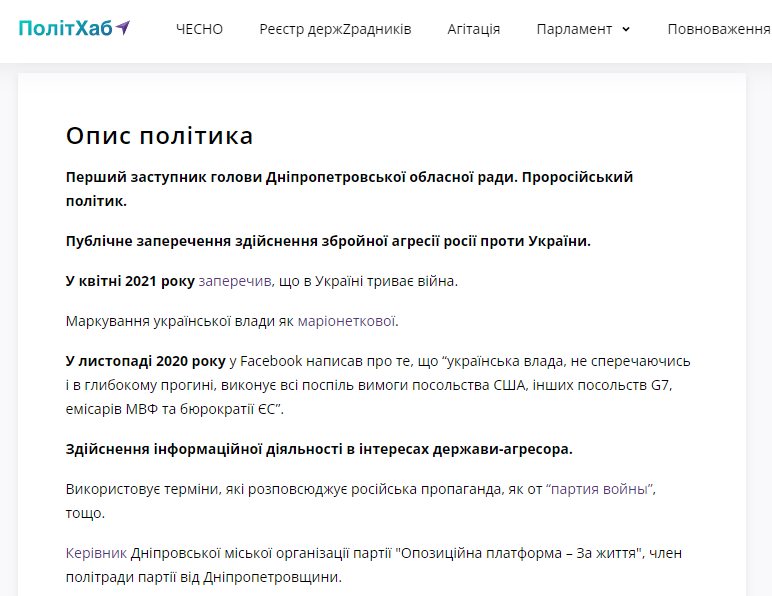This screenshot has height=596, width=772.
Task: Go to Реєстр держZрадників page
Action: coord(335,29)
